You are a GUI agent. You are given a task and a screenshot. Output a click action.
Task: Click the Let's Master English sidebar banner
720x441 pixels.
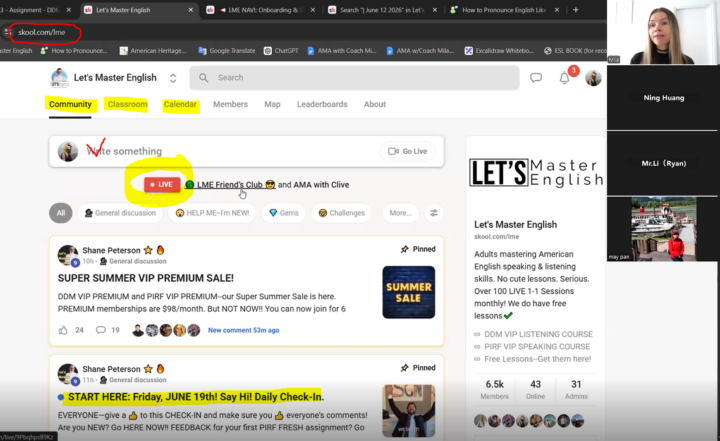point(536,172)
